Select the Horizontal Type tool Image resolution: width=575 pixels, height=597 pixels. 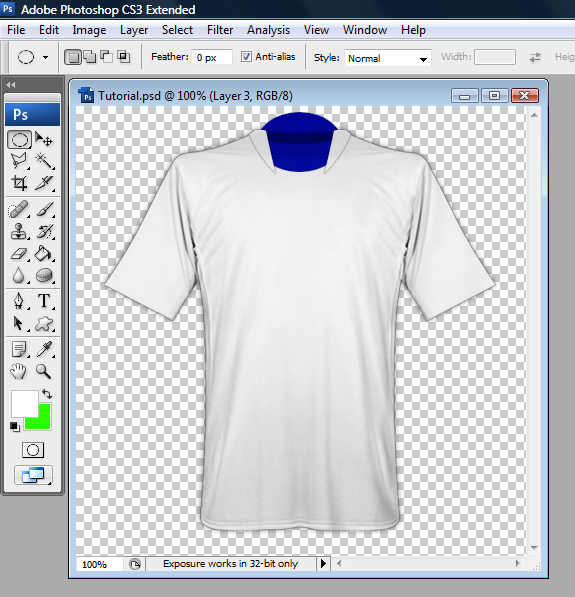click(44, 301)
